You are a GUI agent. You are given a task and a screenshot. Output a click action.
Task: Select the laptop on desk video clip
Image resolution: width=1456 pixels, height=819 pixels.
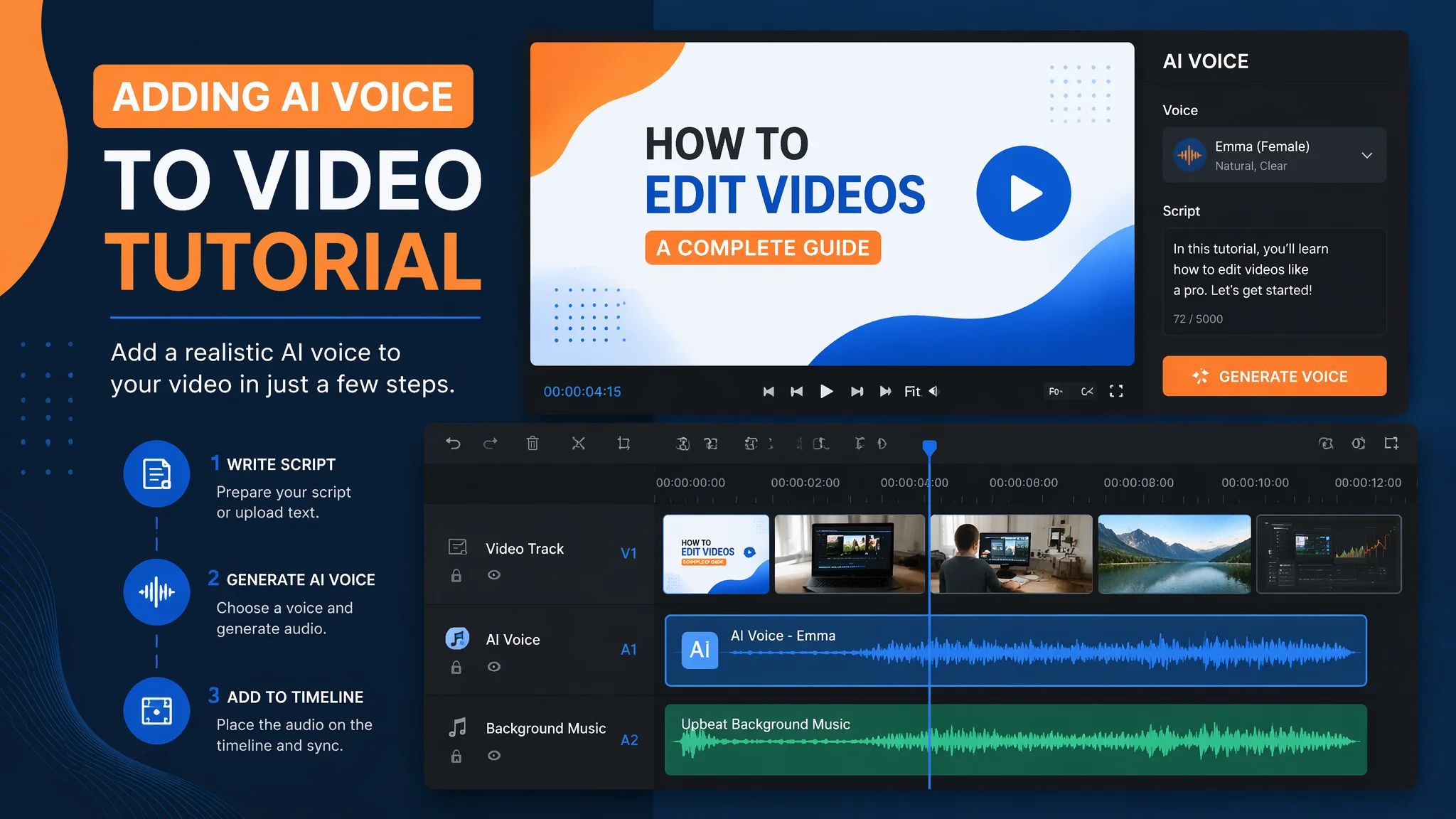click(x=850, y=554)
